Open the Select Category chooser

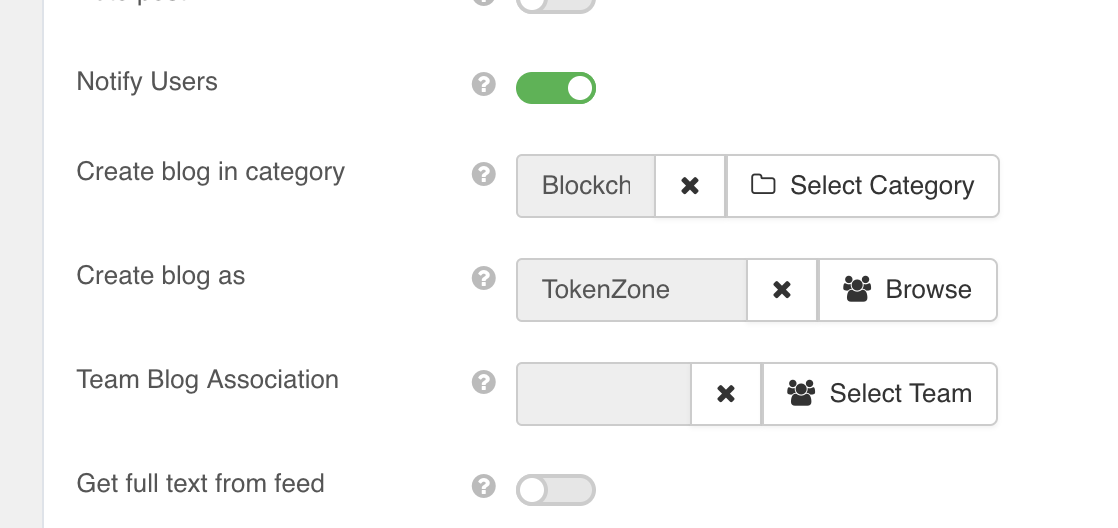click(x=862, y=186)
